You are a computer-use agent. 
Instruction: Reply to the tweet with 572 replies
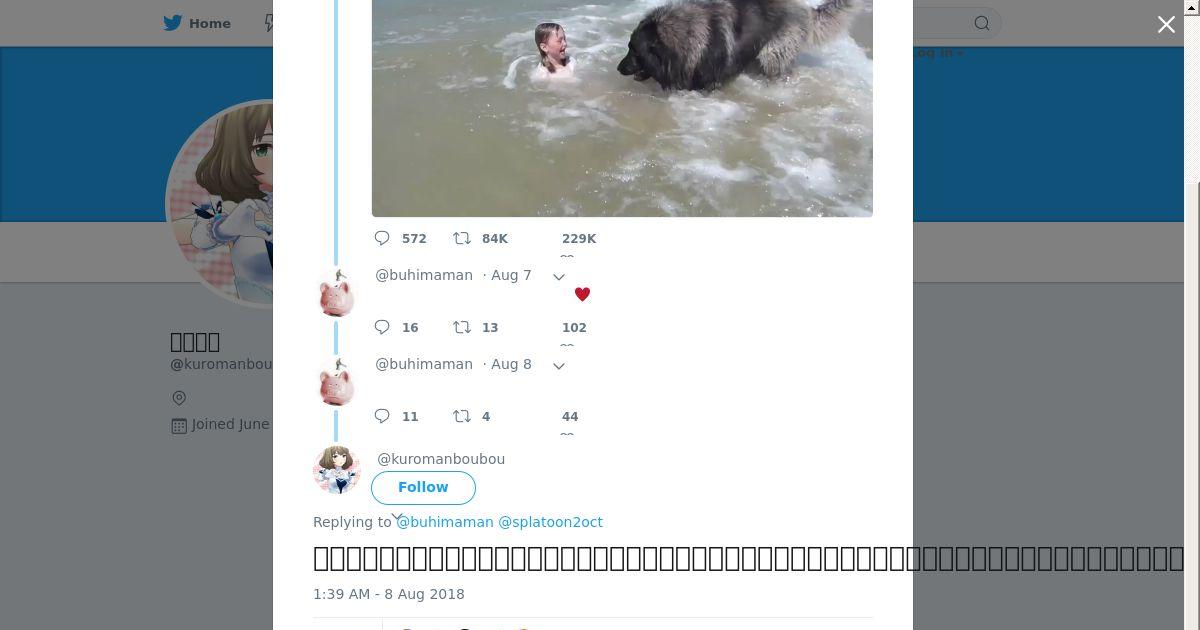coord(382,238)
